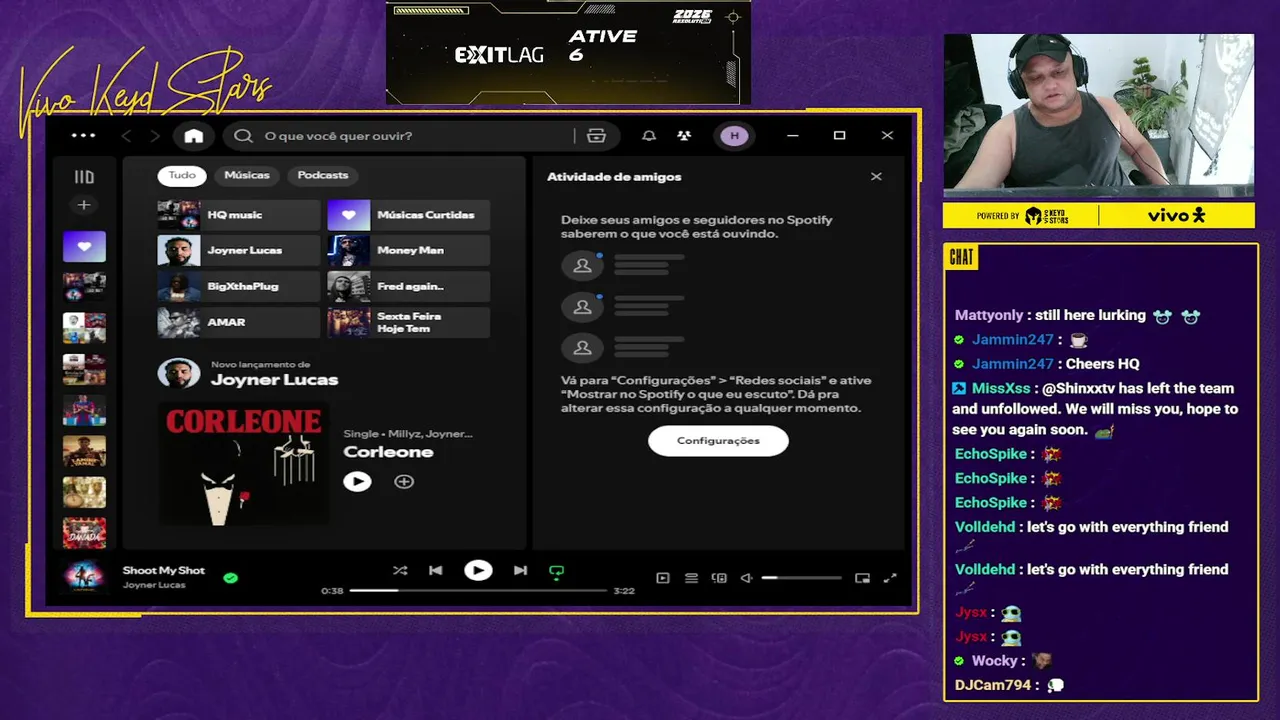1280x720 pixels.
Task: Add Corleone to library with plus
Action: [404, 482]
